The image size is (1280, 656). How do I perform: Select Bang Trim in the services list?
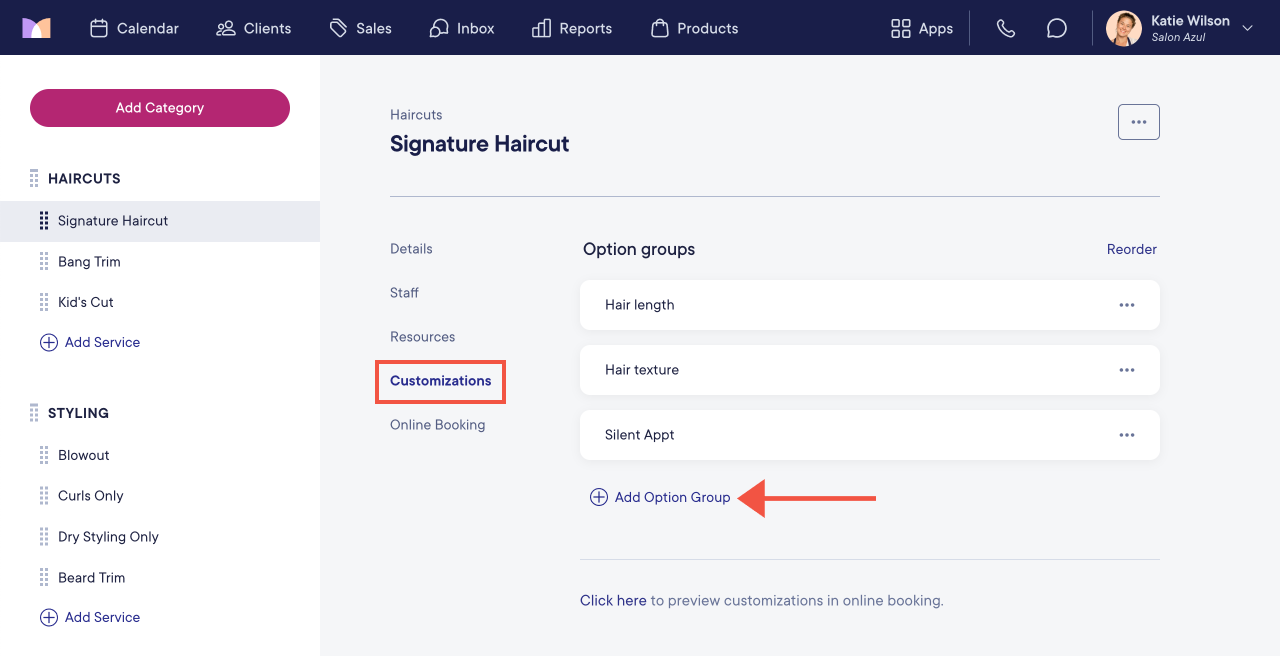pos(89,262)
